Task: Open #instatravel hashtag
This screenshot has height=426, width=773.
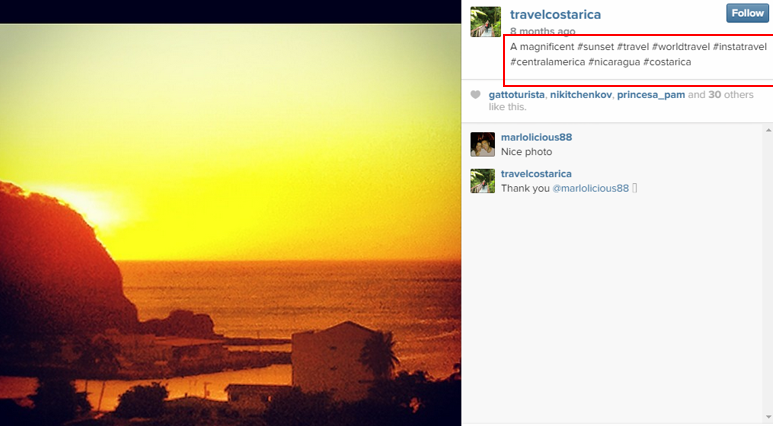Action: [x=740, y=47]
